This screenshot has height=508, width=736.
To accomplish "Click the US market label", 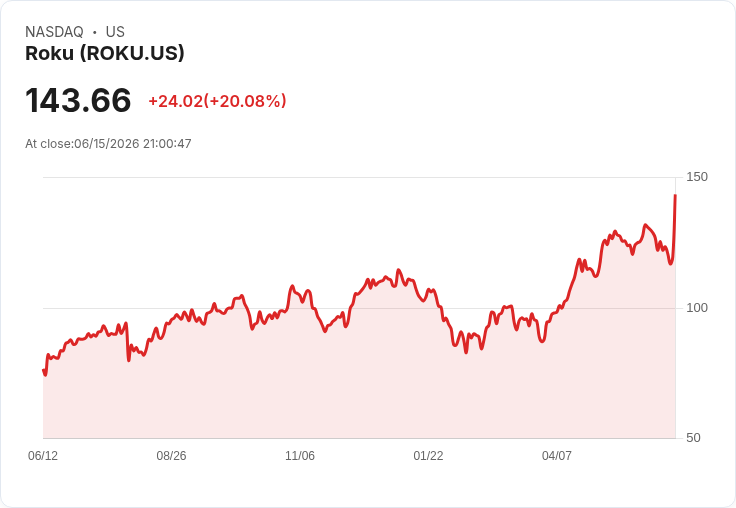I will click(115, 31).
